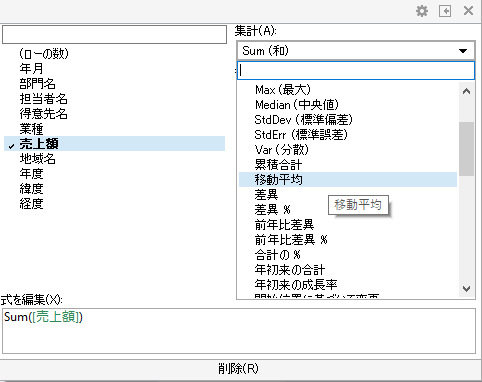Open the Sum (和) aggregation dropdown
The height and width of the screenshot is (382, 482).
[x=356, y=51]
